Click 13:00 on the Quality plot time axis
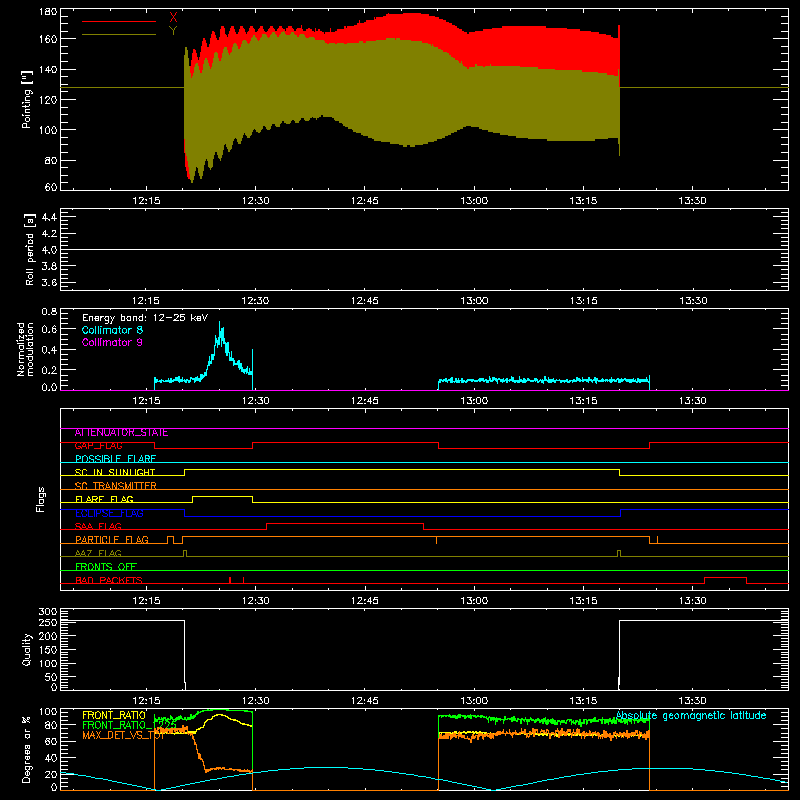 click(474, 701)
